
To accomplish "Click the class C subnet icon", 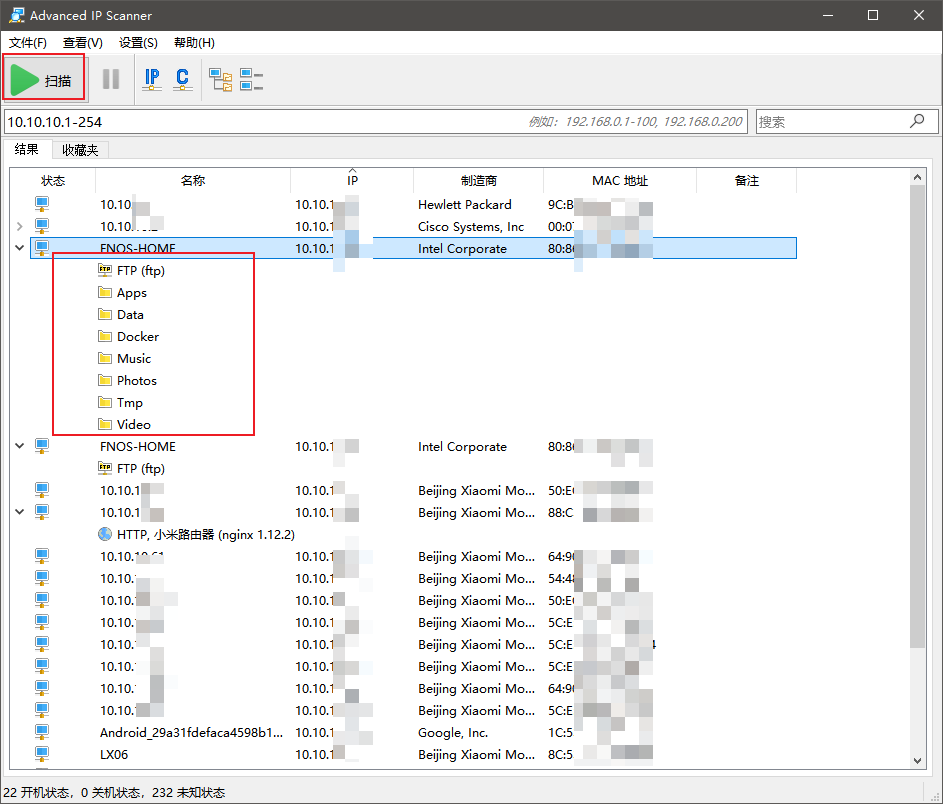I will tap(182, 79).
